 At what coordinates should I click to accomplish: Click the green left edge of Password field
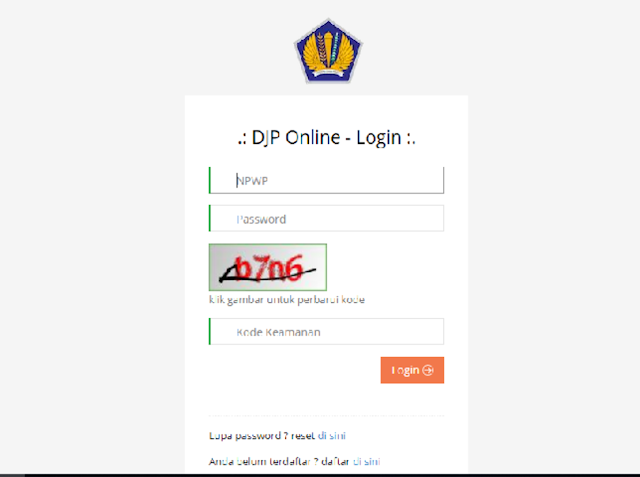(x=210, y=218)
